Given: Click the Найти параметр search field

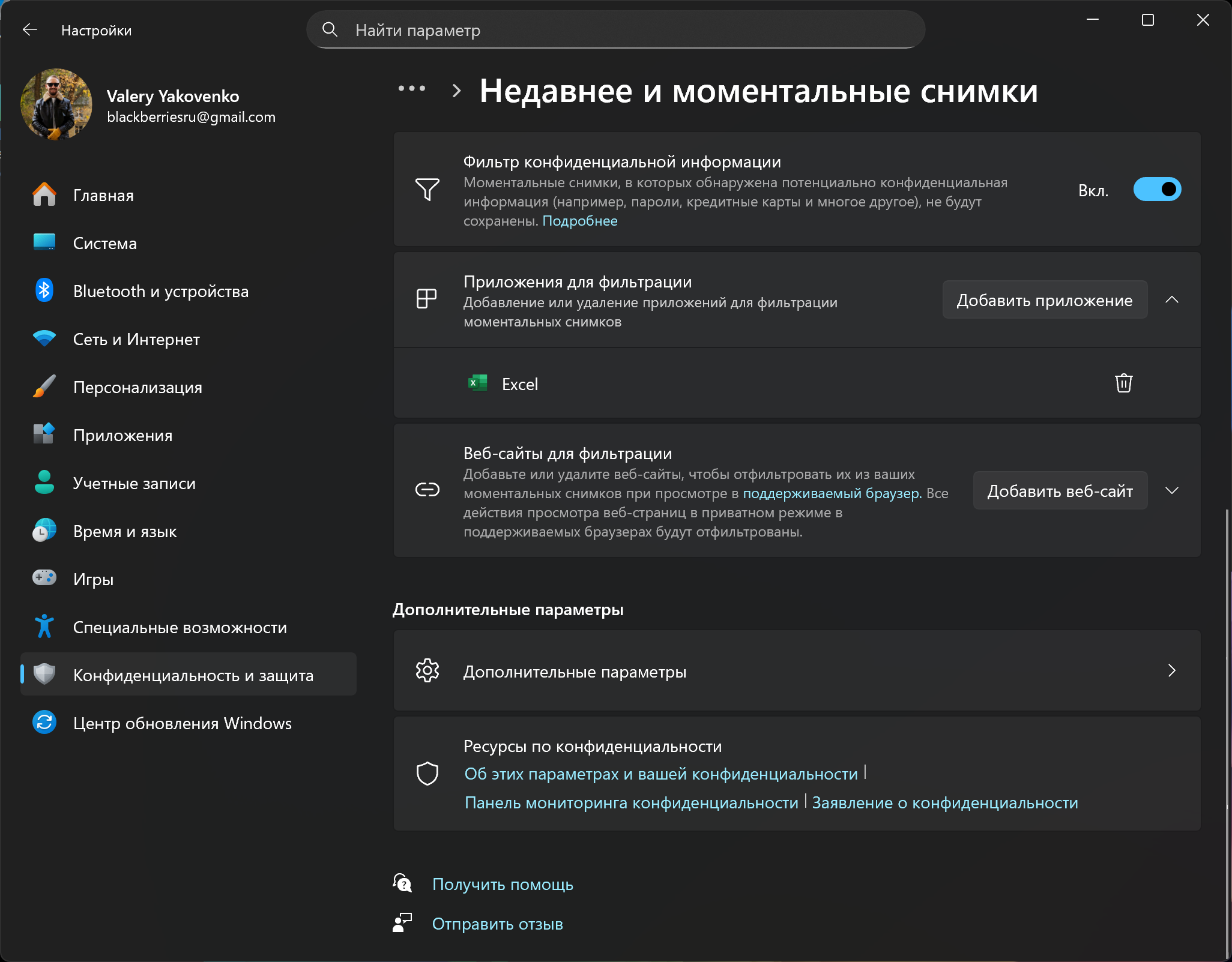Looking at the screenshot, I should 624,30.
